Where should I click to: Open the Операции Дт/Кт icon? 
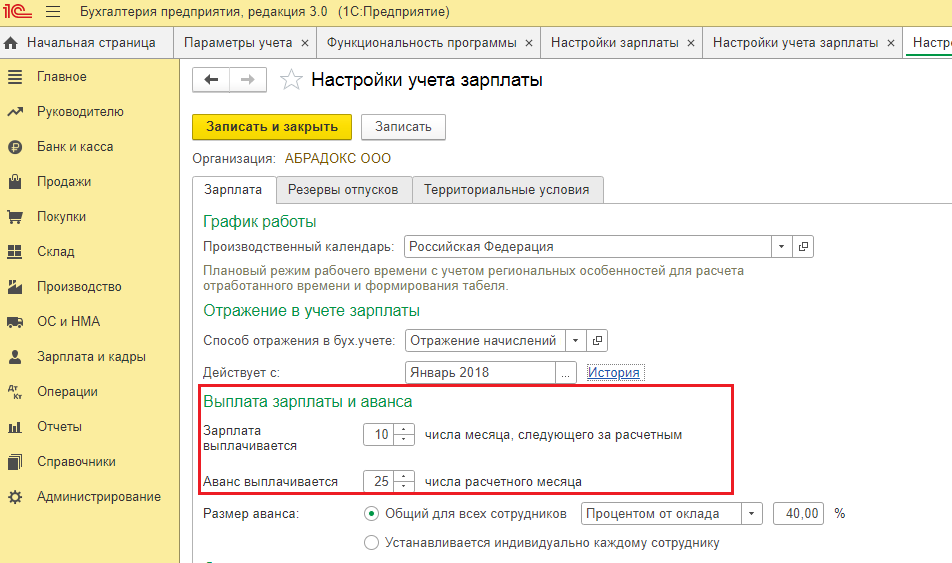tap(15, 392)
